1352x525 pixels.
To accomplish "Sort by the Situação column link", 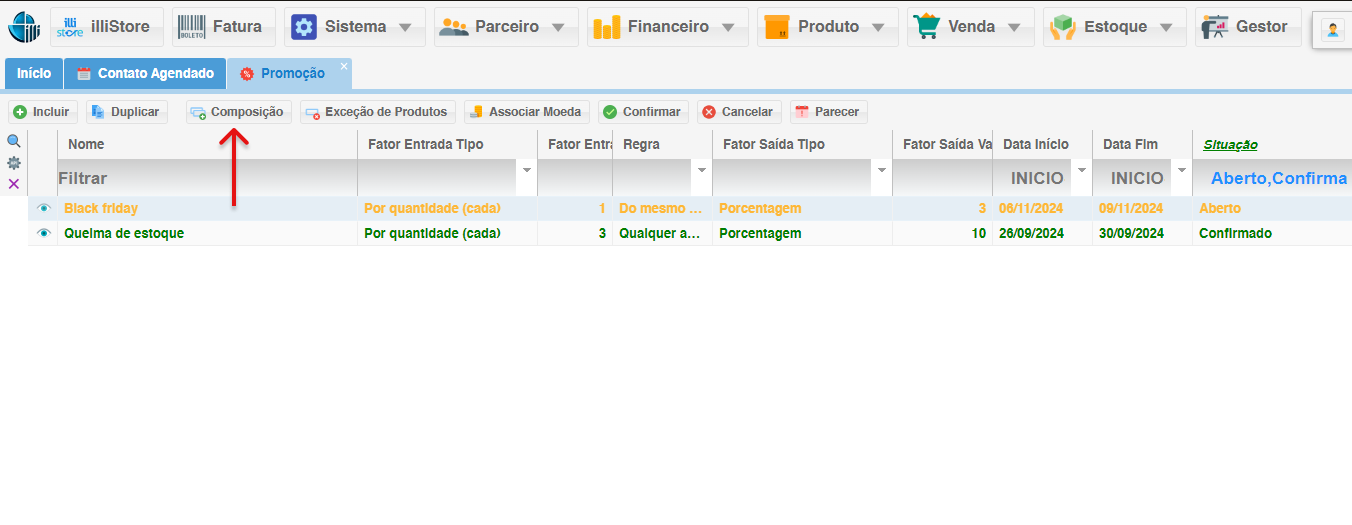I will 1230,145.
